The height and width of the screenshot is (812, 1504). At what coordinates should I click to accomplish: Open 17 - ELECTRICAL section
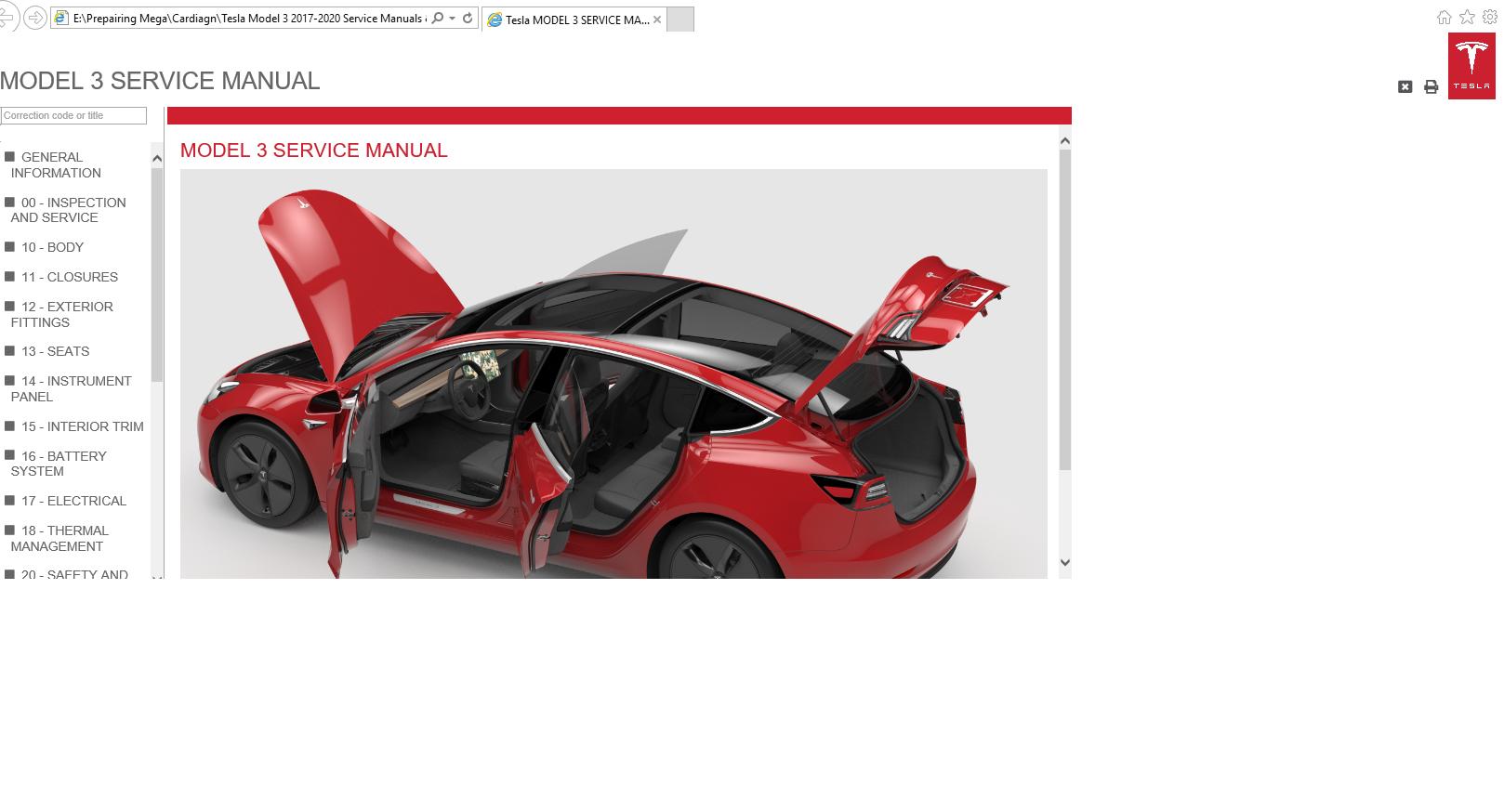click(73, 501)
